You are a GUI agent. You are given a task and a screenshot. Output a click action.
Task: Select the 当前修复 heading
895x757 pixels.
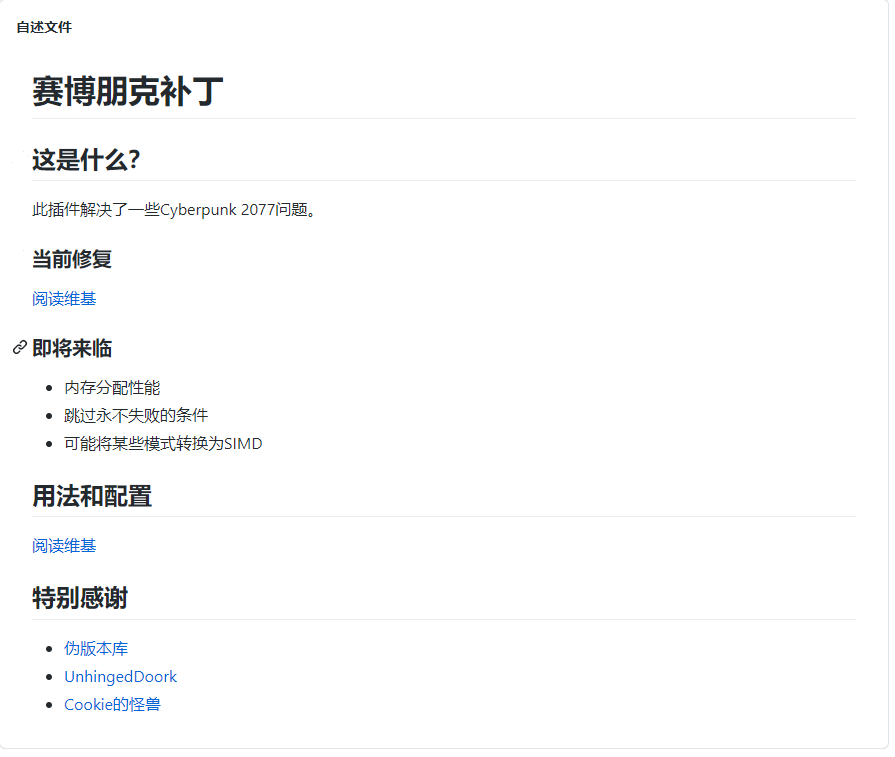tap(72, 259)
